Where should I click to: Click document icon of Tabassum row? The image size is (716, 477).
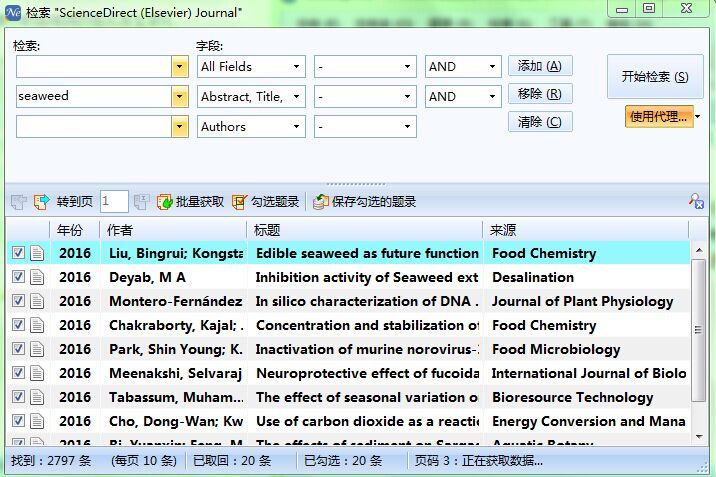coord(37,397)
